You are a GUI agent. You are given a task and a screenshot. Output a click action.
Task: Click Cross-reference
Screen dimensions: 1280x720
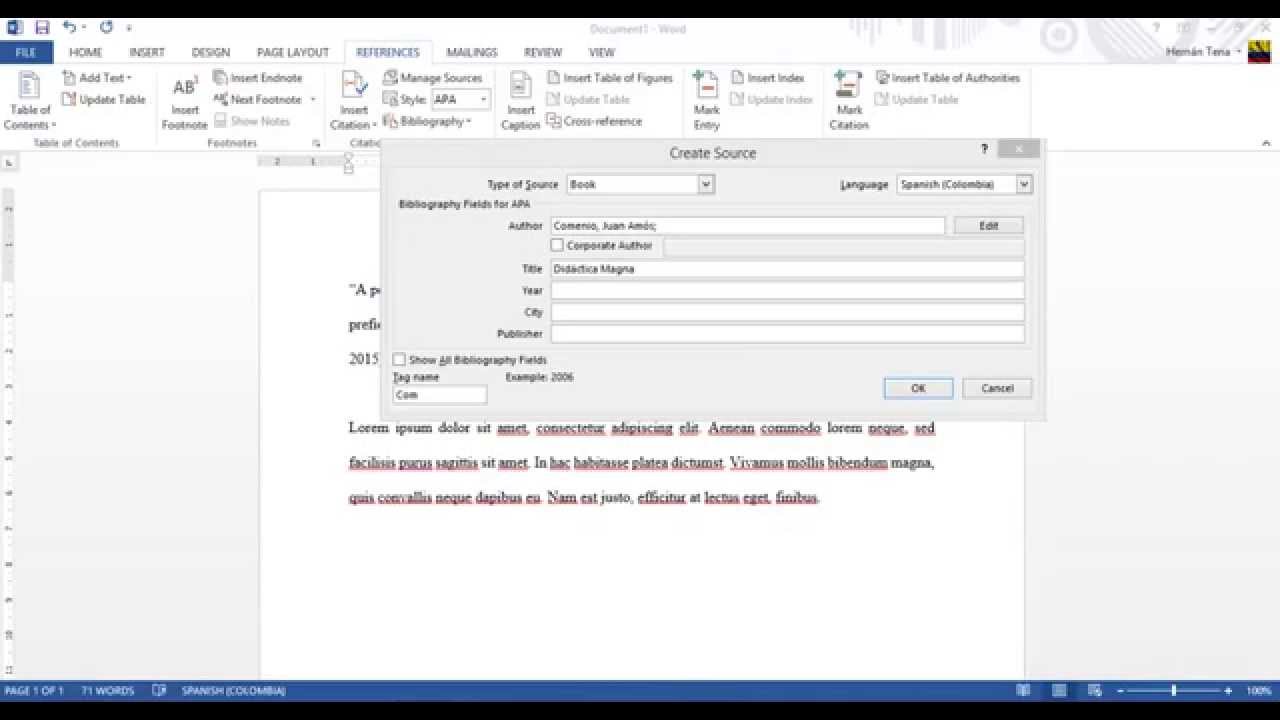(x=594, y=121)
